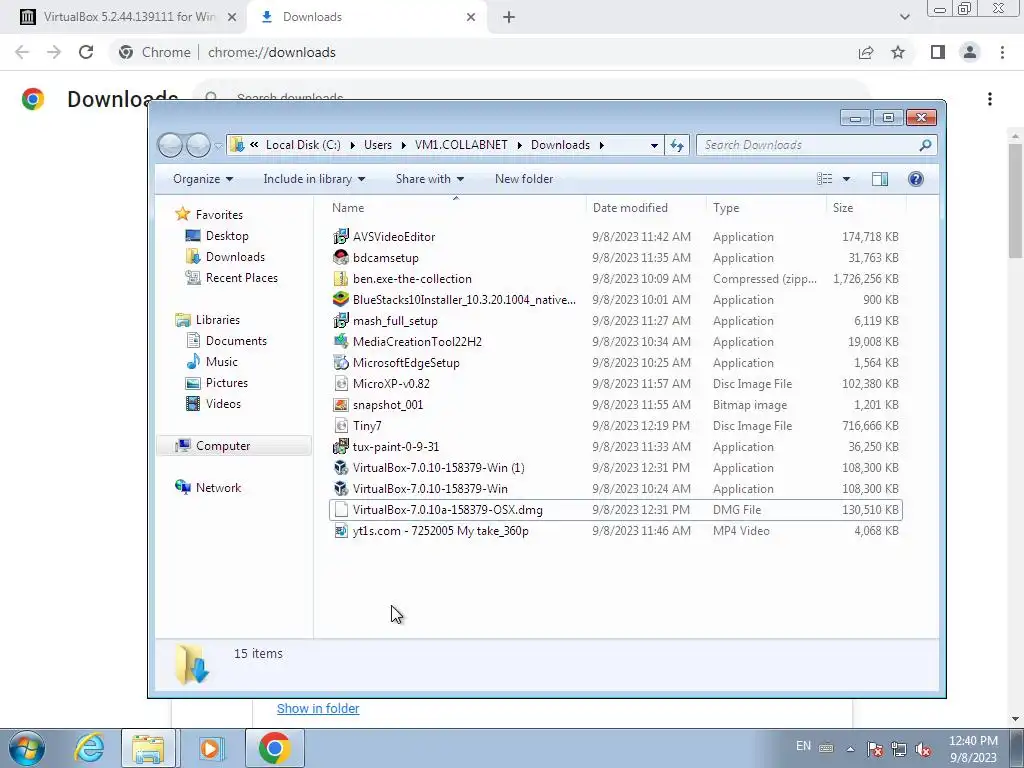Select the mash_full_setup file icon
The height and width of the screenshot is (768, 1024).
point(341,321)
